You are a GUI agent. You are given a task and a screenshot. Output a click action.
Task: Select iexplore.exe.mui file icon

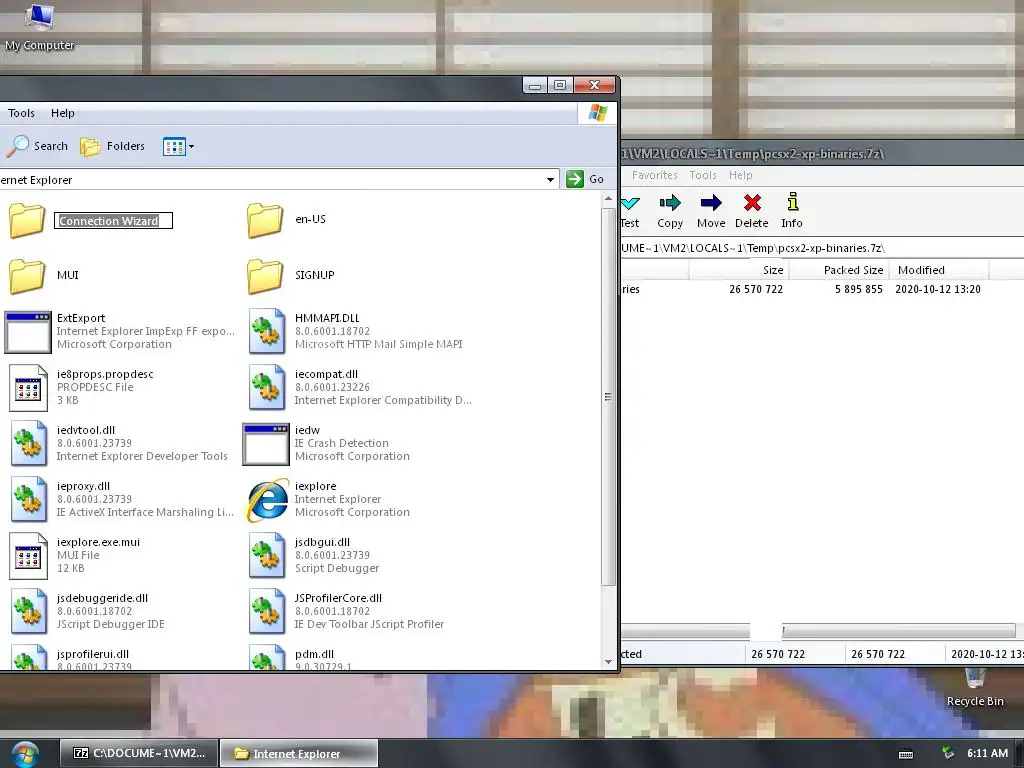[x=28, y=556]
